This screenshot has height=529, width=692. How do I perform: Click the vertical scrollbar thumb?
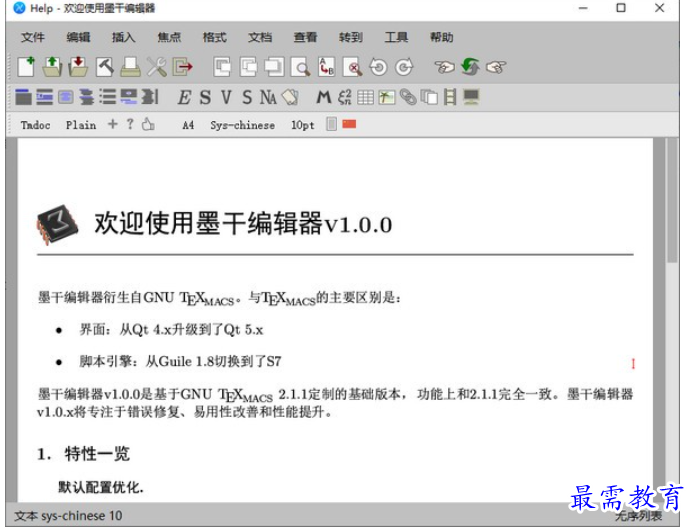point(672,201)
